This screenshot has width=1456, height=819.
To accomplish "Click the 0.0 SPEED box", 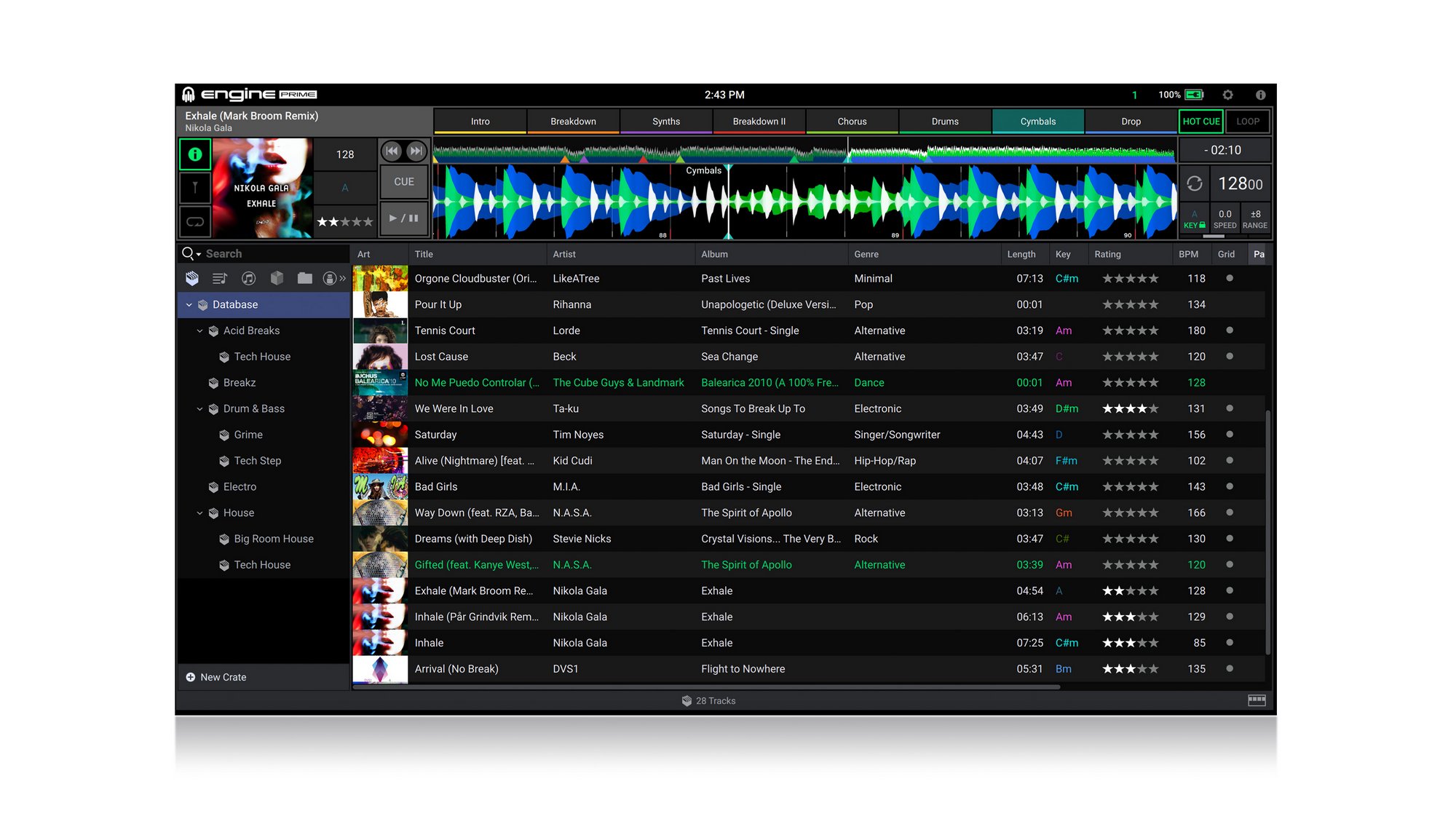I will click(x=1224, y=219).
